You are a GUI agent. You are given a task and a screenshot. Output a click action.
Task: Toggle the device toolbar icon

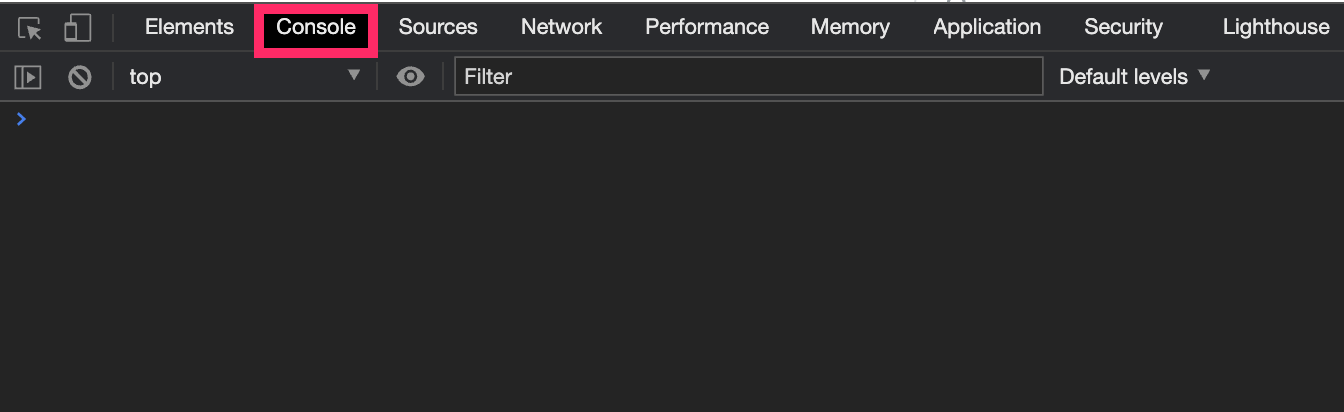(x=77, y=28)
